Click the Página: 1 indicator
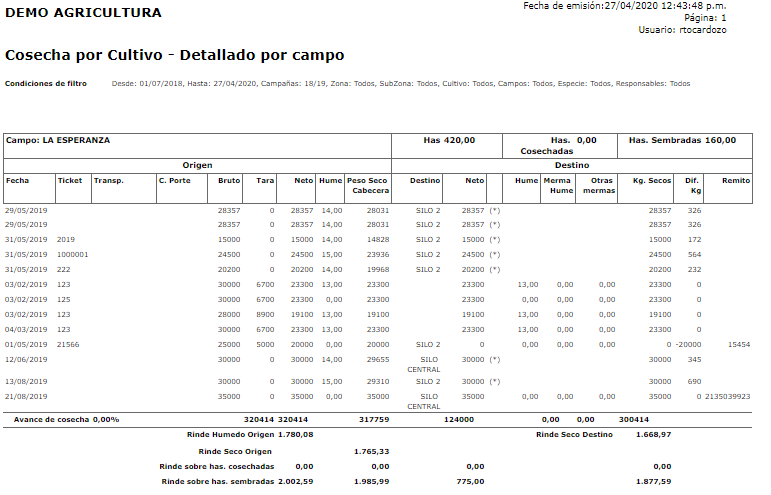 click(705, 18)
